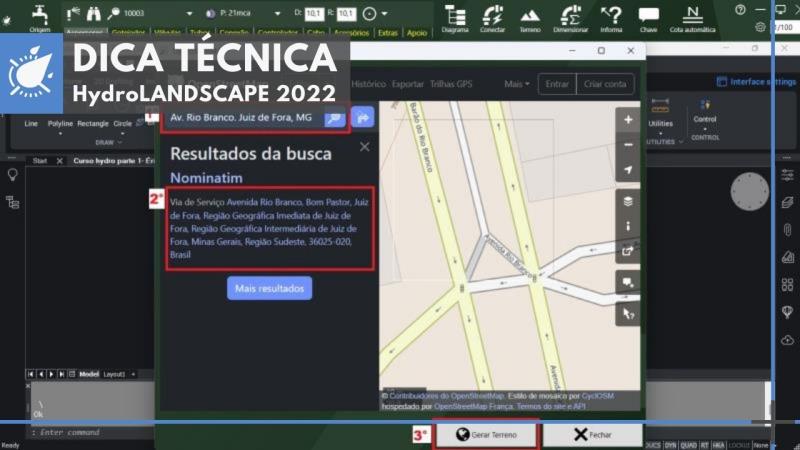The height and width of the screenshot is (450, 800).
Task: Open the tree structure icon in left sidebar
Action: click(x=13, y=203)
